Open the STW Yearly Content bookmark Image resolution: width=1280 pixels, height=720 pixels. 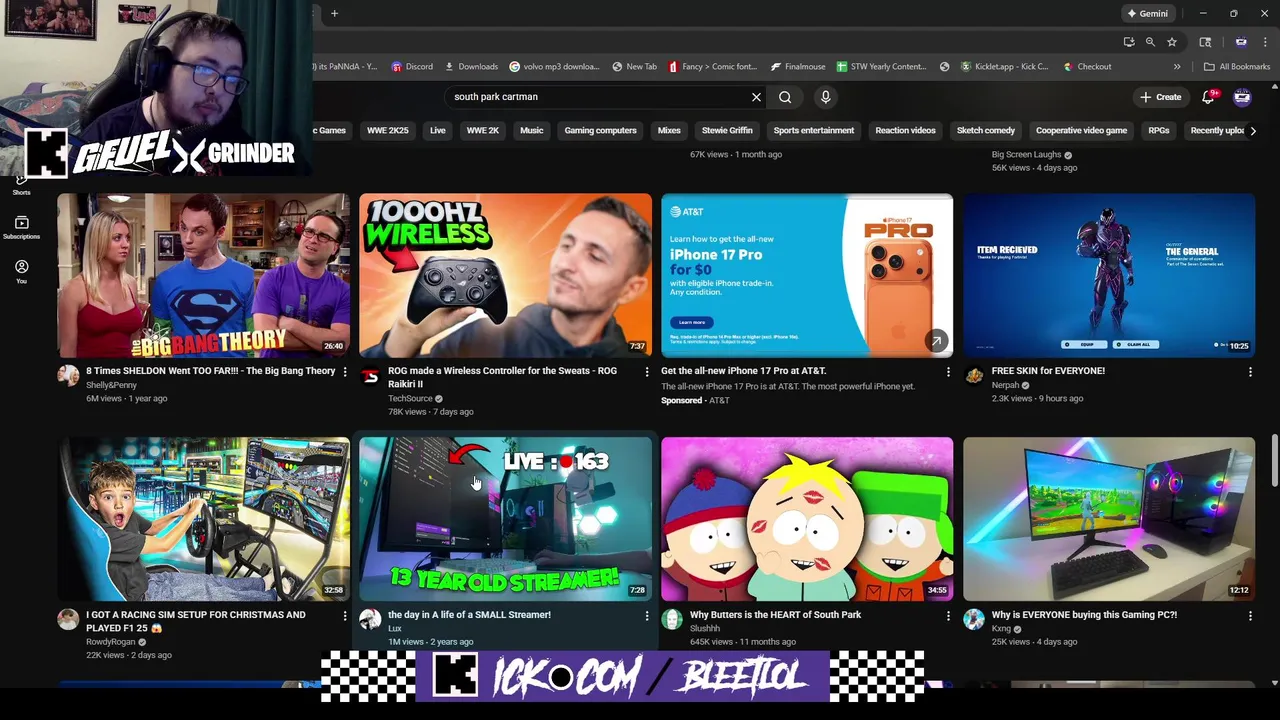click(x=882, y=67)
